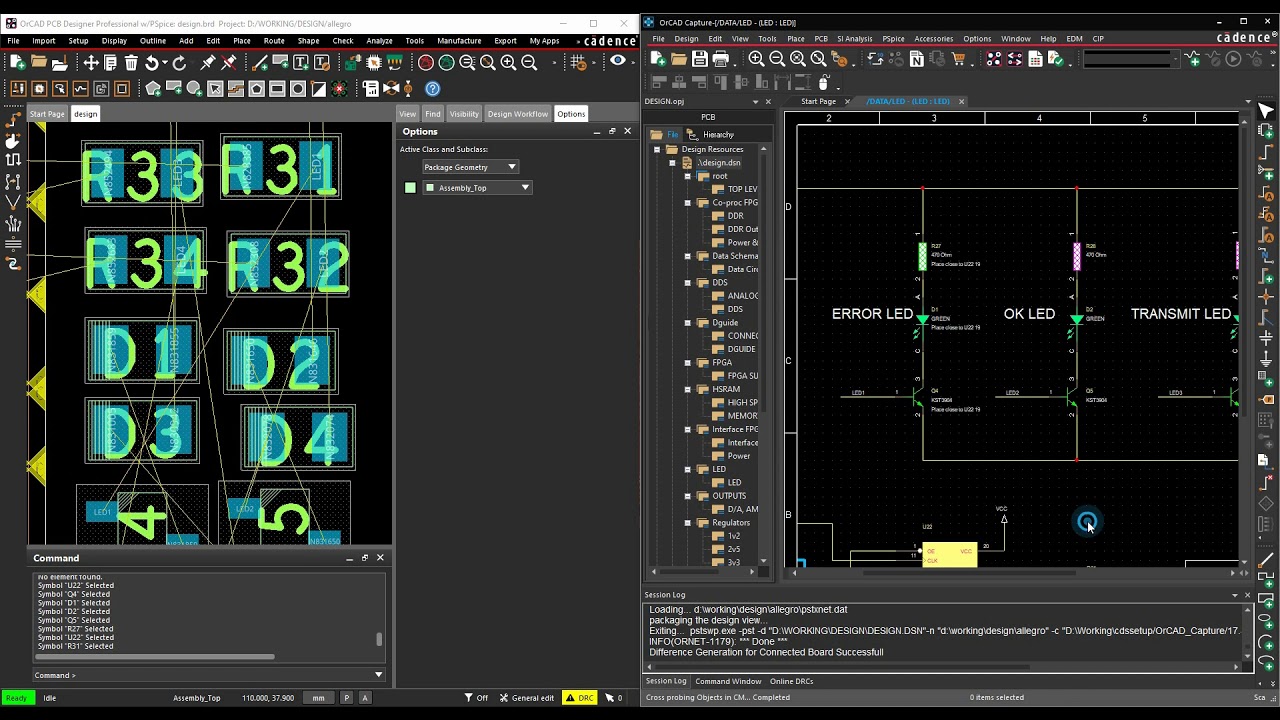Switch to the Command Window tab
The width and height of the screenshot is (1280, 720).
pos(728,681)
